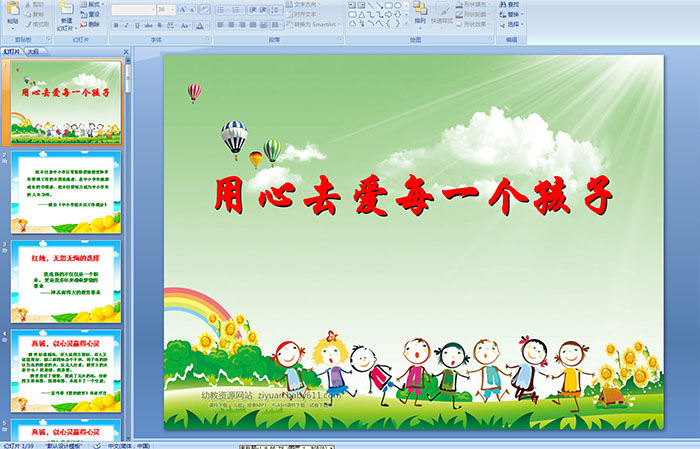Select the Right Arrow block shape
This screenshot has height=449, width=700.
click(388, 14)
